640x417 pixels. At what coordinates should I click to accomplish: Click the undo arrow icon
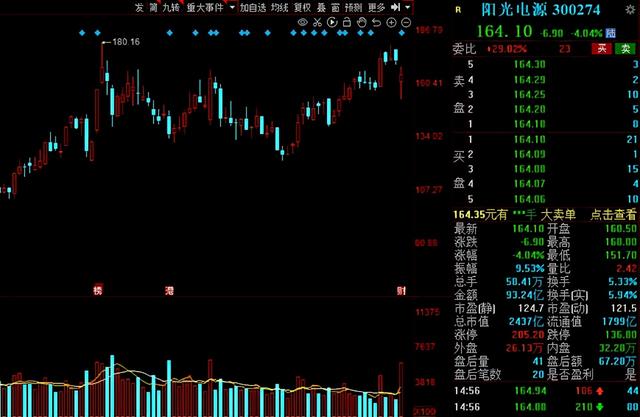[x=376, y=22]
